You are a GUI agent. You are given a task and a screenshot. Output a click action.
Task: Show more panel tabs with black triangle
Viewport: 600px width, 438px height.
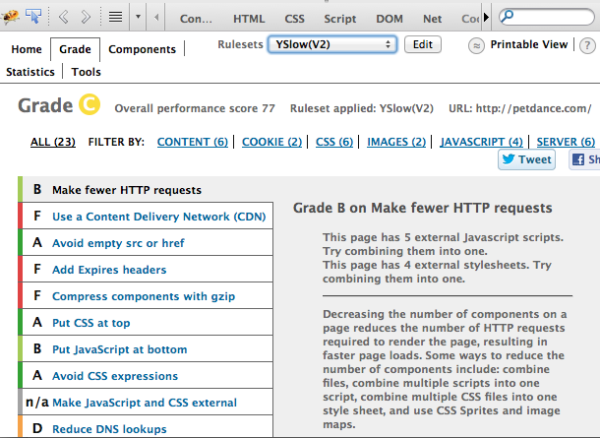click(x=486, y=18)
